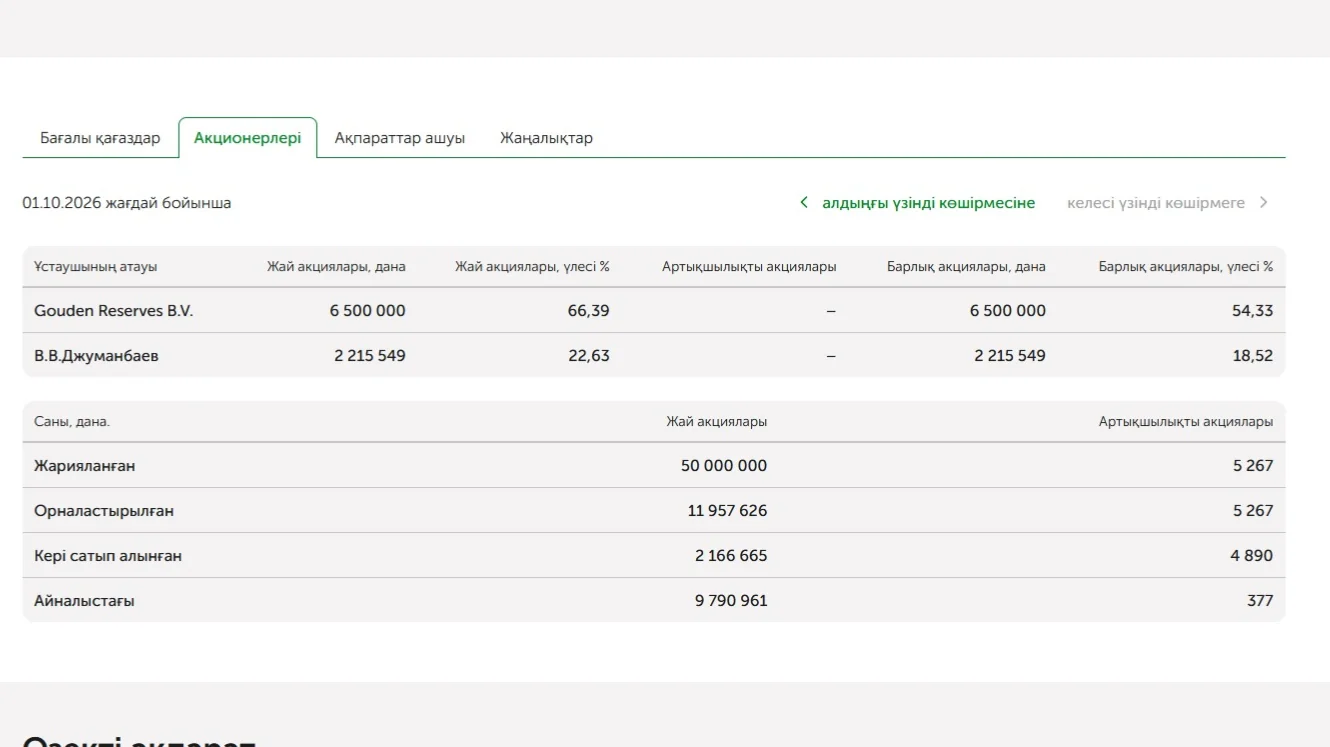Select the 18,52 total share percentage
Viewport: 1330px width, 747px height.
(x=1253, y=356)
